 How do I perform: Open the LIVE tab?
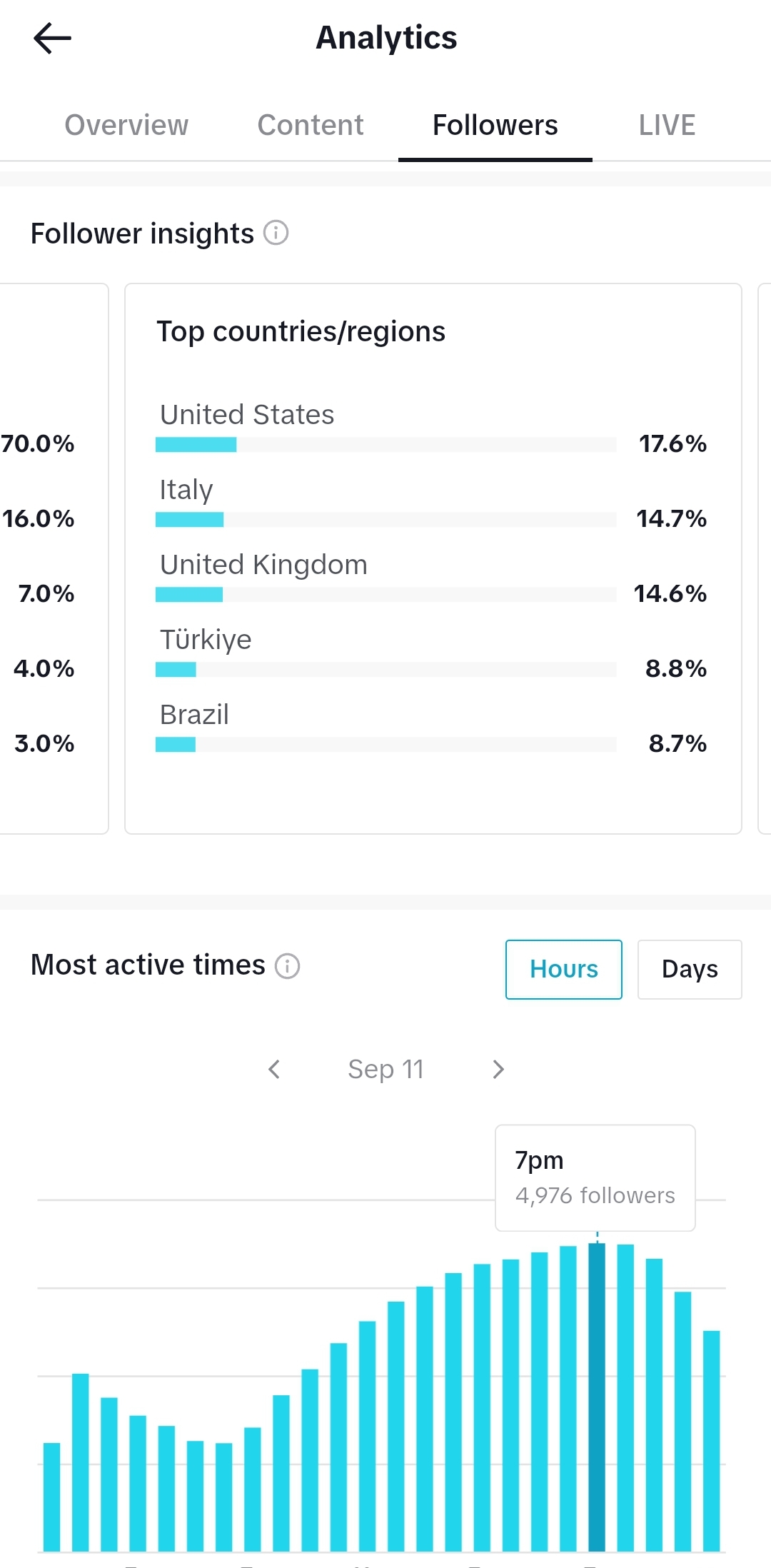(667, 125)
